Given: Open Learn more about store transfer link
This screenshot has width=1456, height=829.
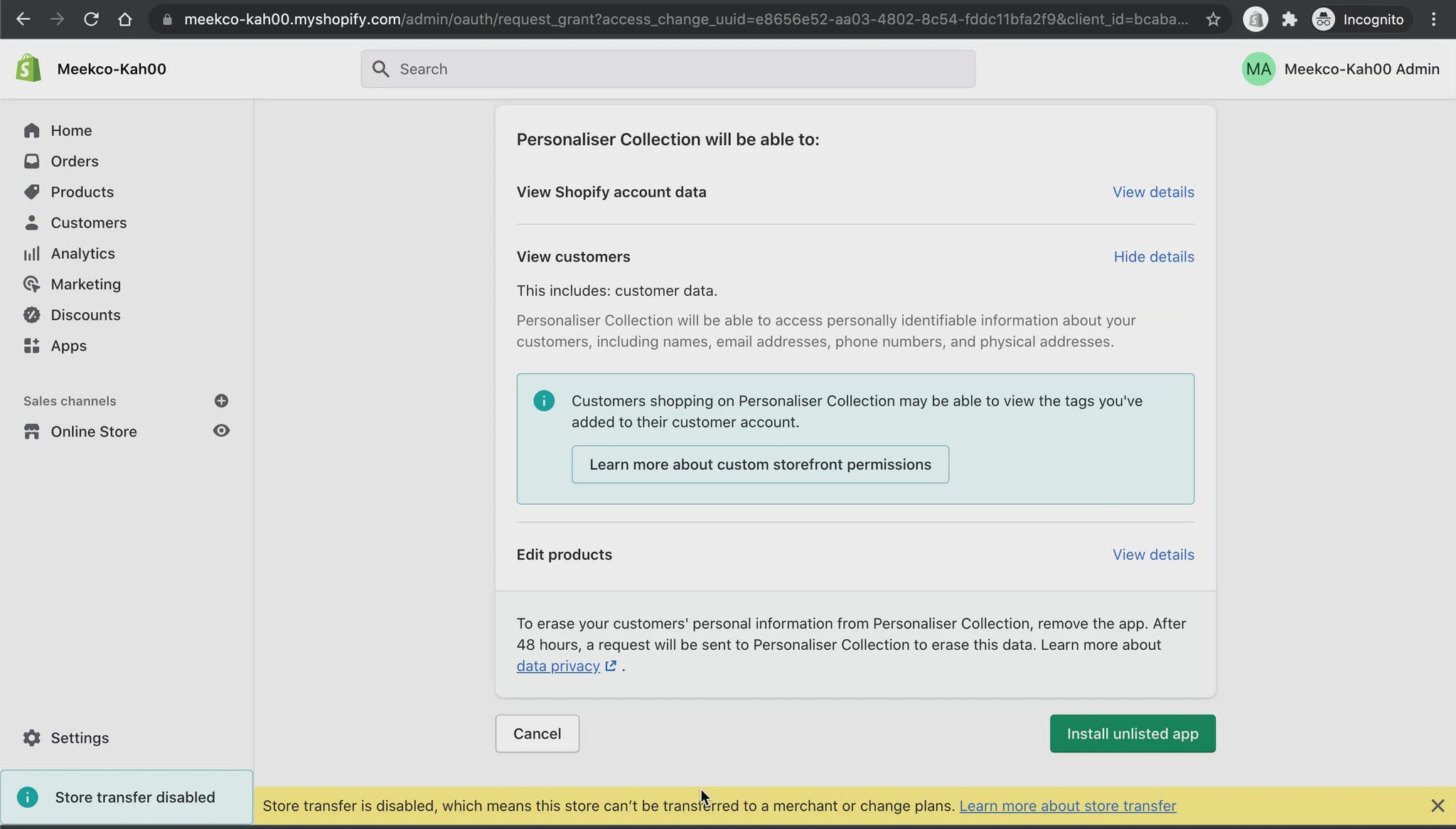Looking at the screenshot, I should (x=1067, y=806).
